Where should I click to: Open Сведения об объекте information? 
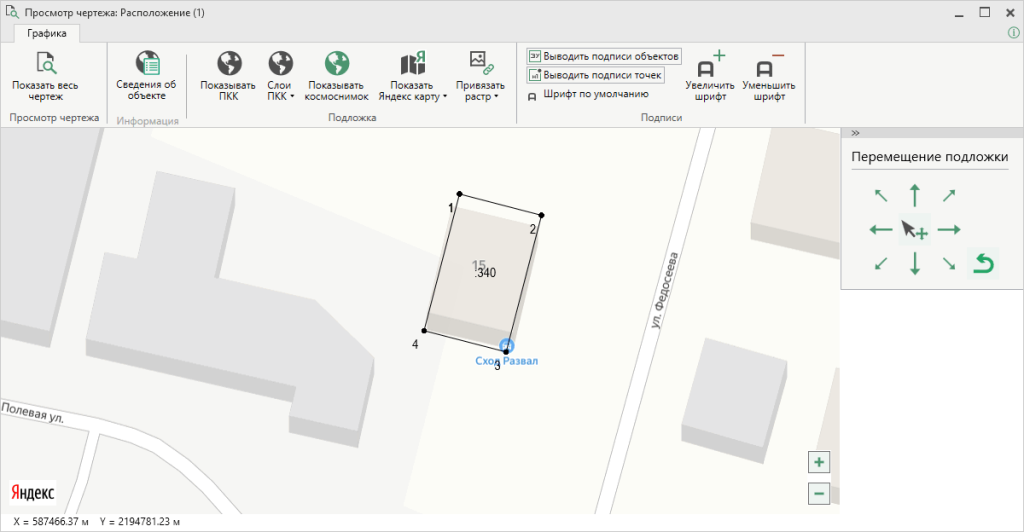(146, 64)
